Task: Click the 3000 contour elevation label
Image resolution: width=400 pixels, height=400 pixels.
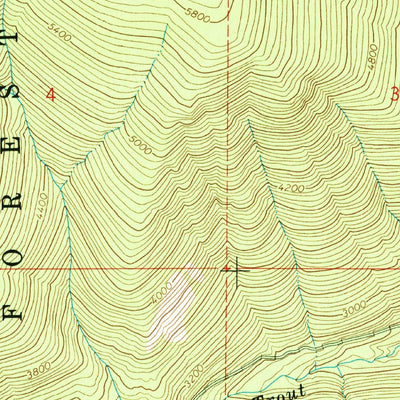Action: [355, 308]
